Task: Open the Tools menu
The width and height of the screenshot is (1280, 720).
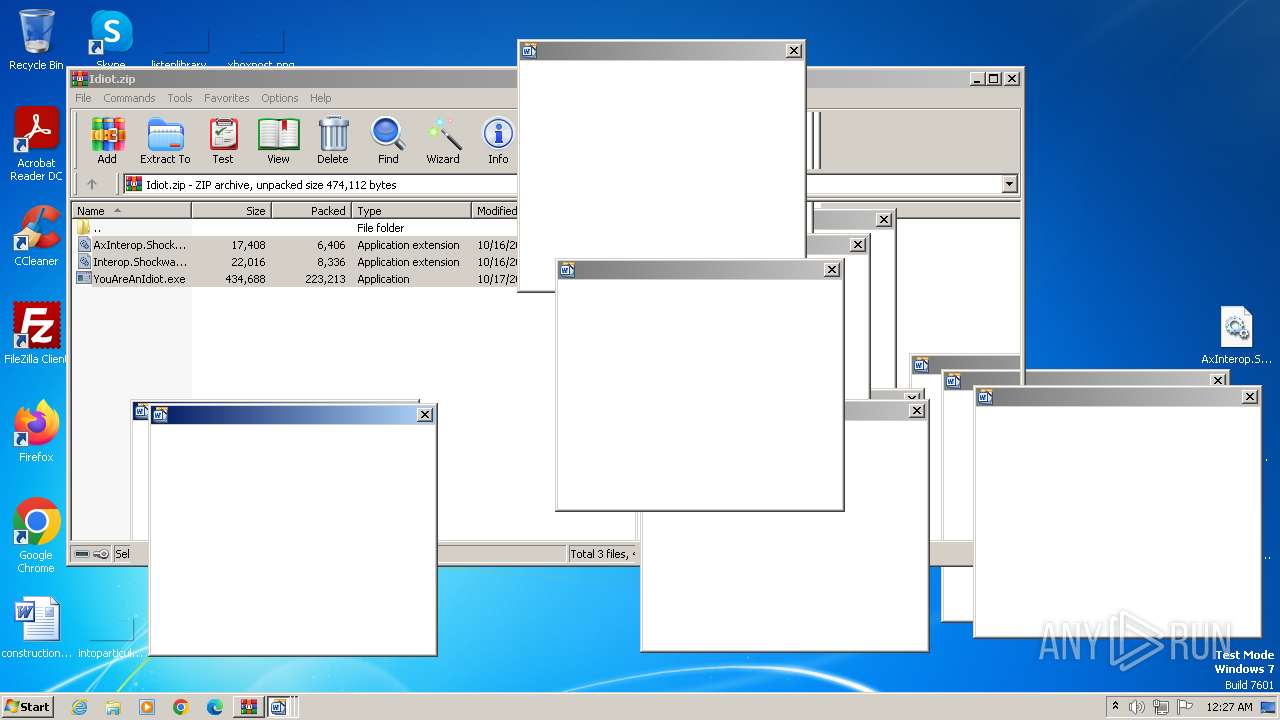Action: (180, 98)
